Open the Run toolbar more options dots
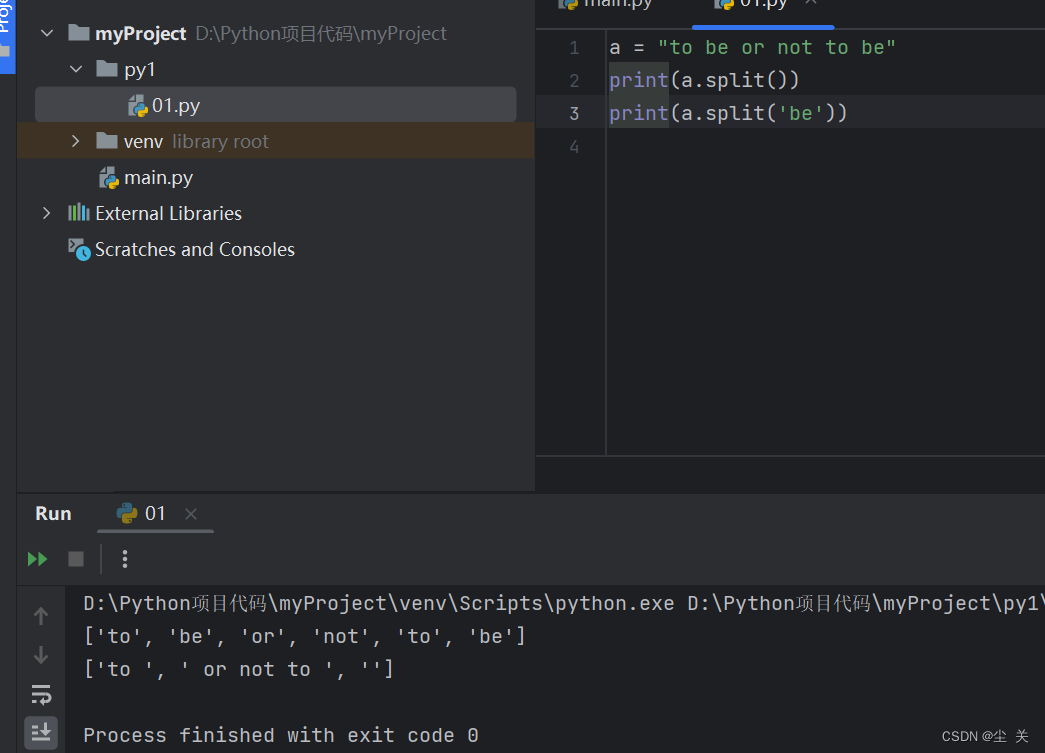Screen dimensions: 1045x753 [x=125, y=559]
